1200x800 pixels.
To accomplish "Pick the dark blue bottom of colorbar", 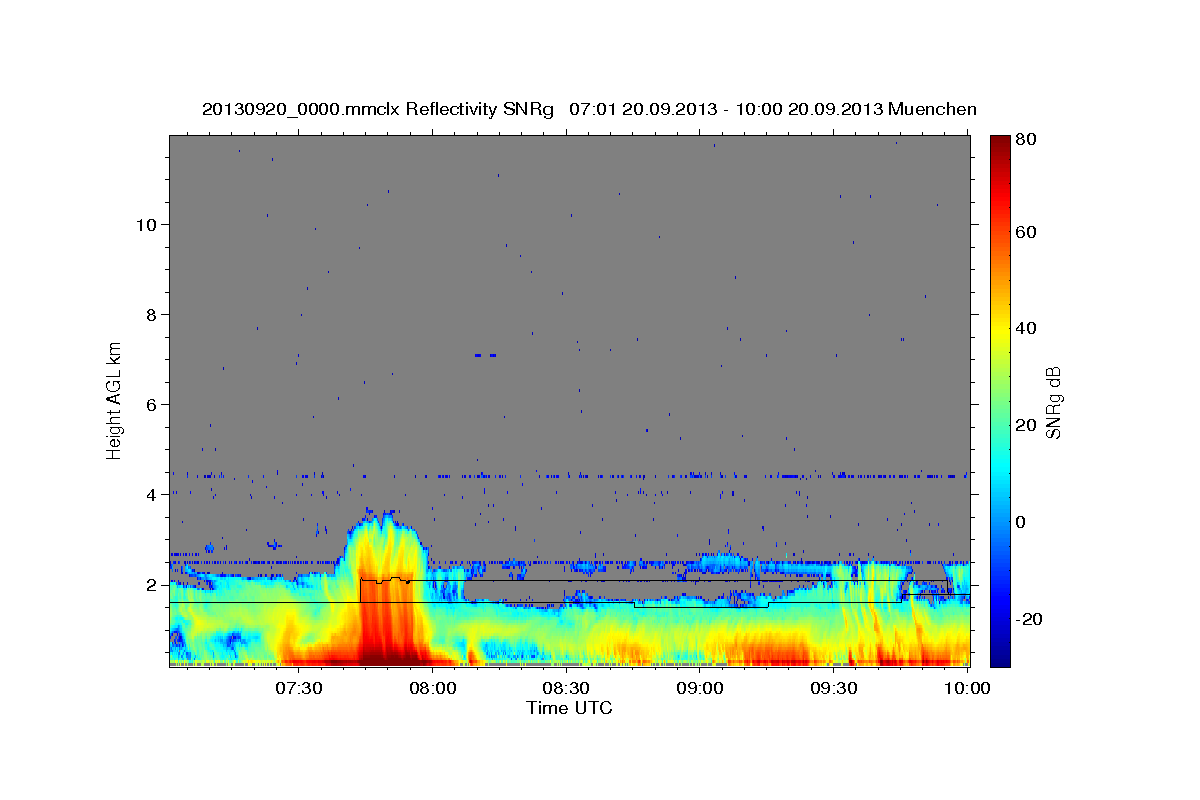I will (x=1000, y=655).
